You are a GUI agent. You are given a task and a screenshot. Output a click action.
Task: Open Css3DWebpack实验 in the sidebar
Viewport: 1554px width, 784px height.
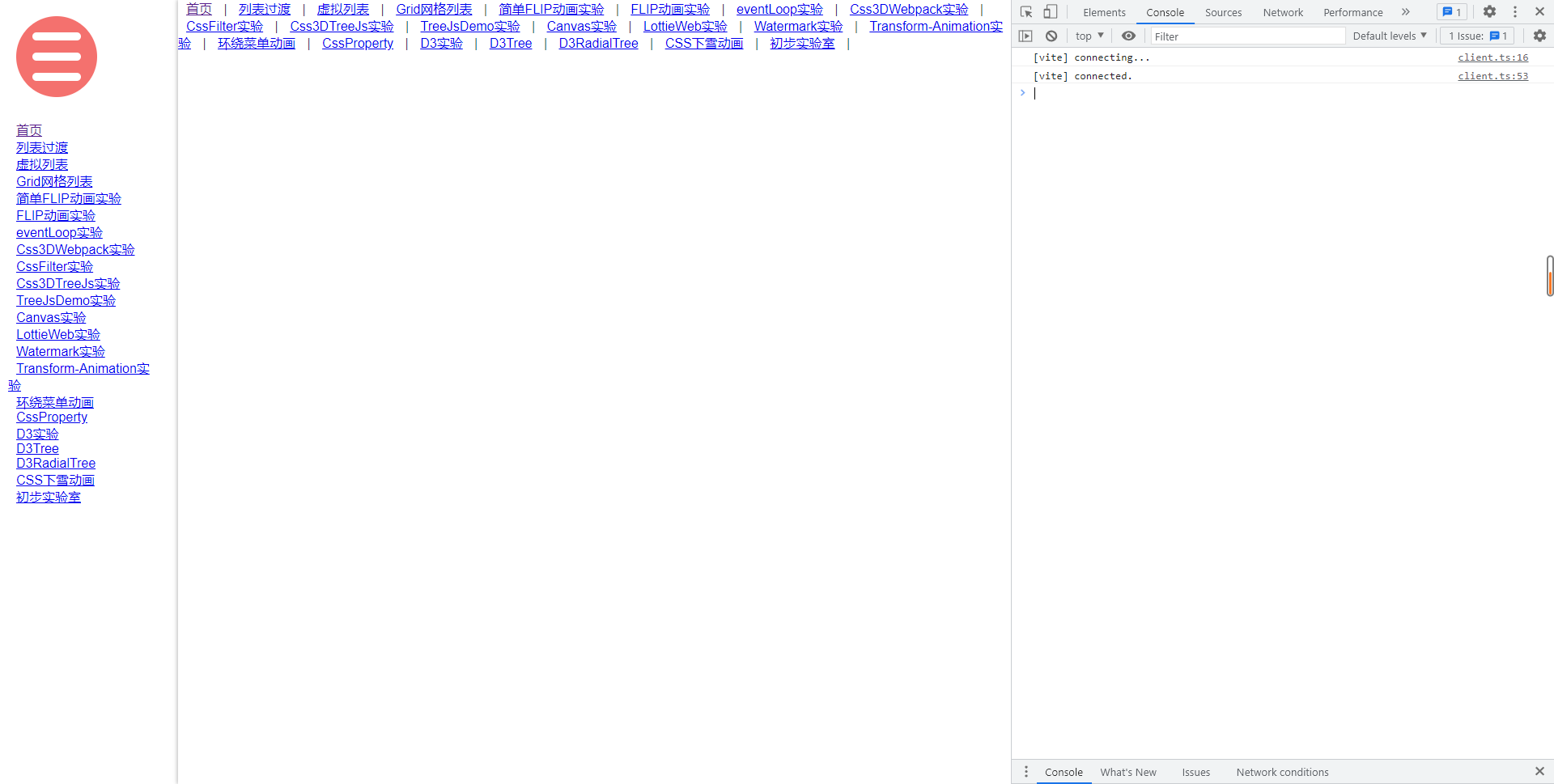pos(75,249)
